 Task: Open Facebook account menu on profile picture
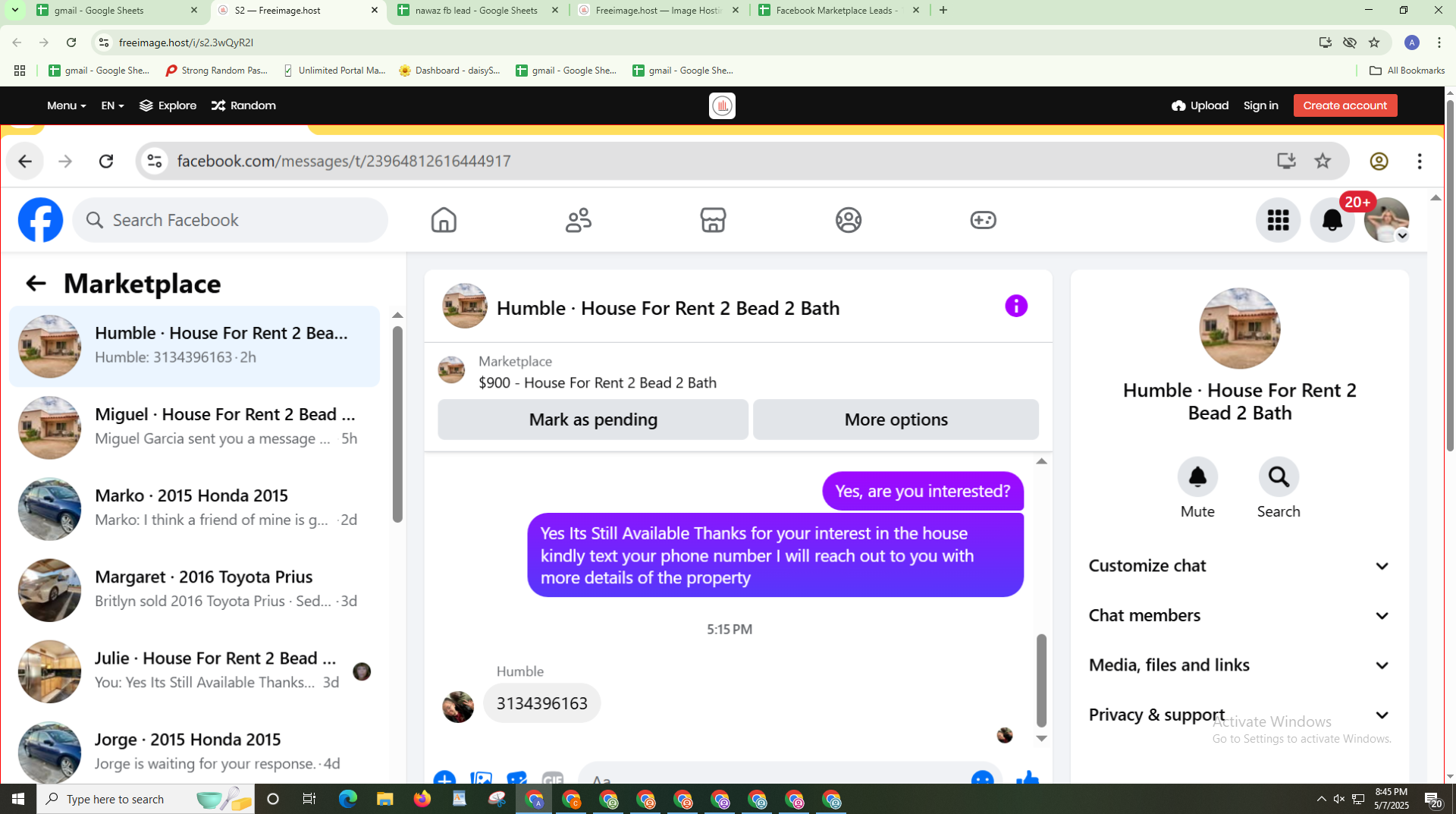(x=1386, y=220)
